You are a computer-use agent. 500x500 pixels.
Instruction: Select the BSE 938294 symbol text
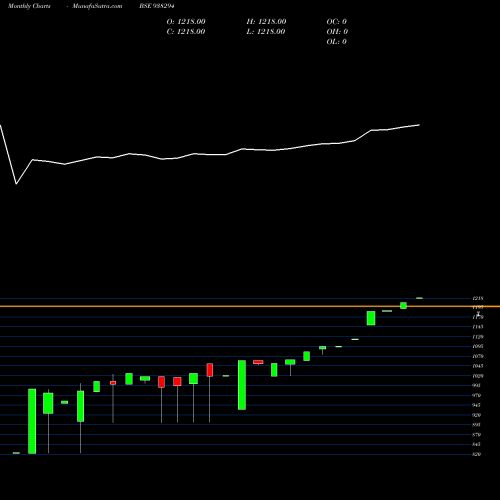tap(157, 6)
